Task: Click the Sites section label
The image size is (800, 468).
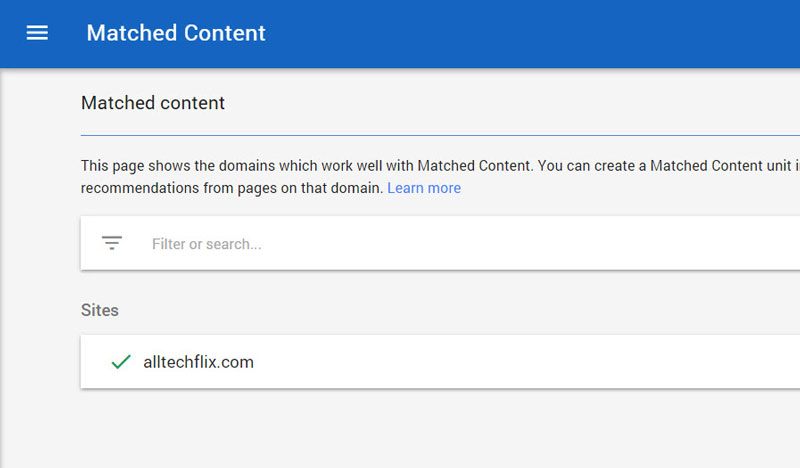Action: (x=99, y=310)
